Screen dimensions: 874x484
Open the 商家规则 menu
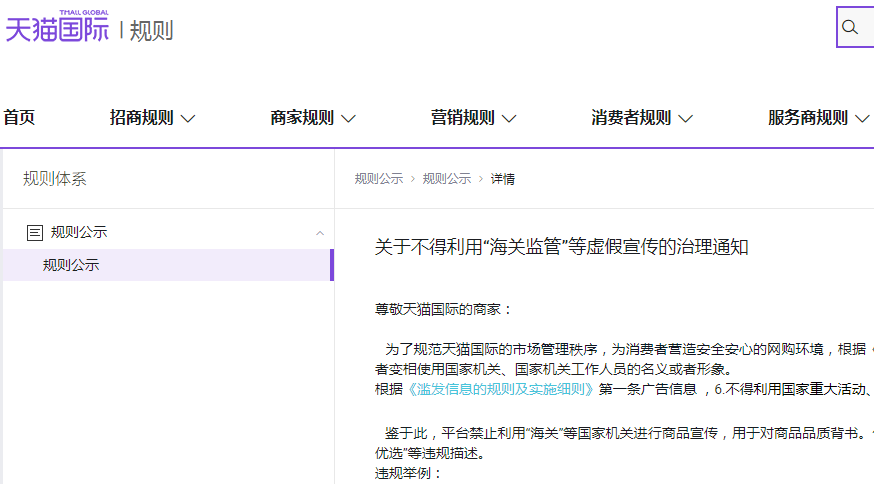click(302, 118)
